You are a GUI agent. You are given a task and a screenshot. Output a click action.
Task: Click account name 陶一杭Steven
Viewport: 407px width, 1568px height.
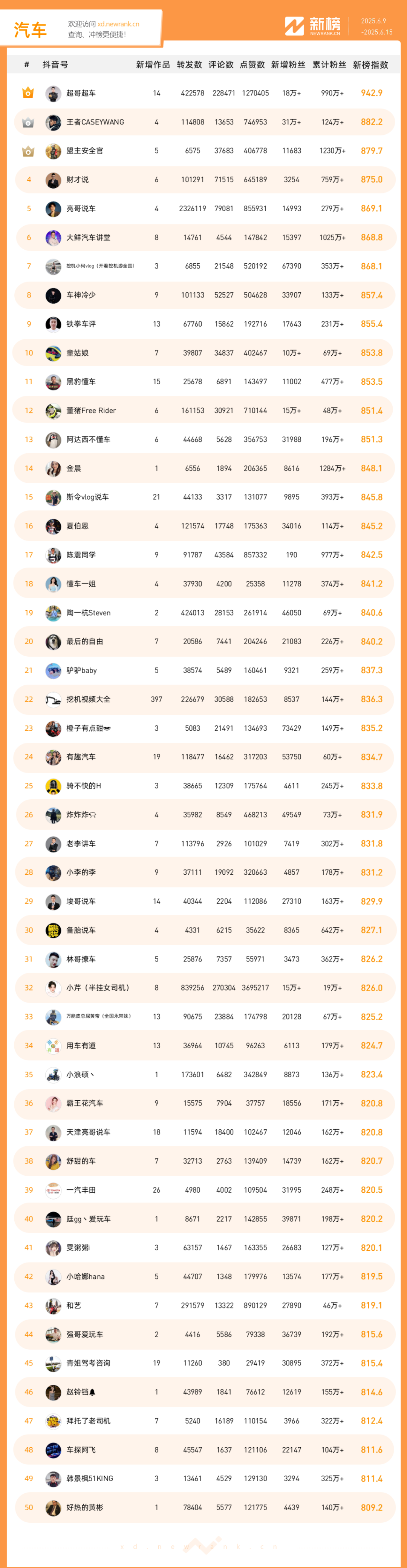88,613
